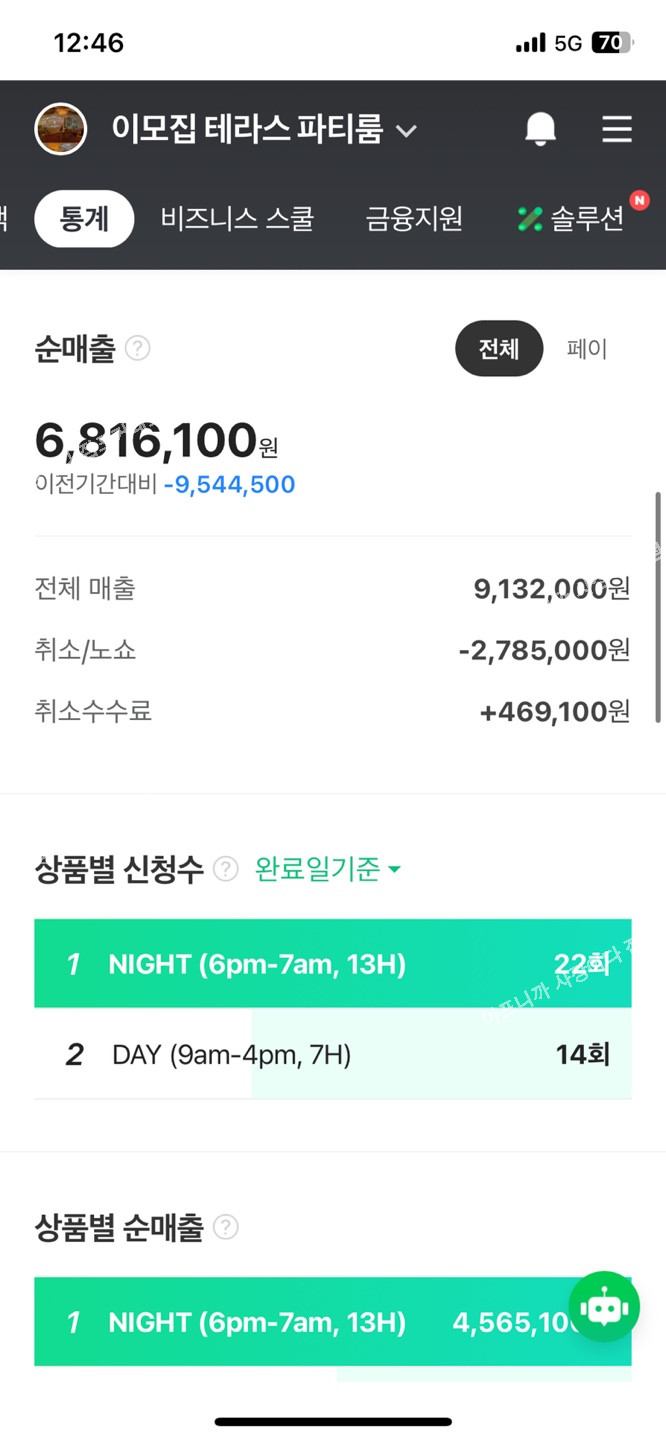Tap the DAY (9am-4pm, 7H) row

point(332,1054)
